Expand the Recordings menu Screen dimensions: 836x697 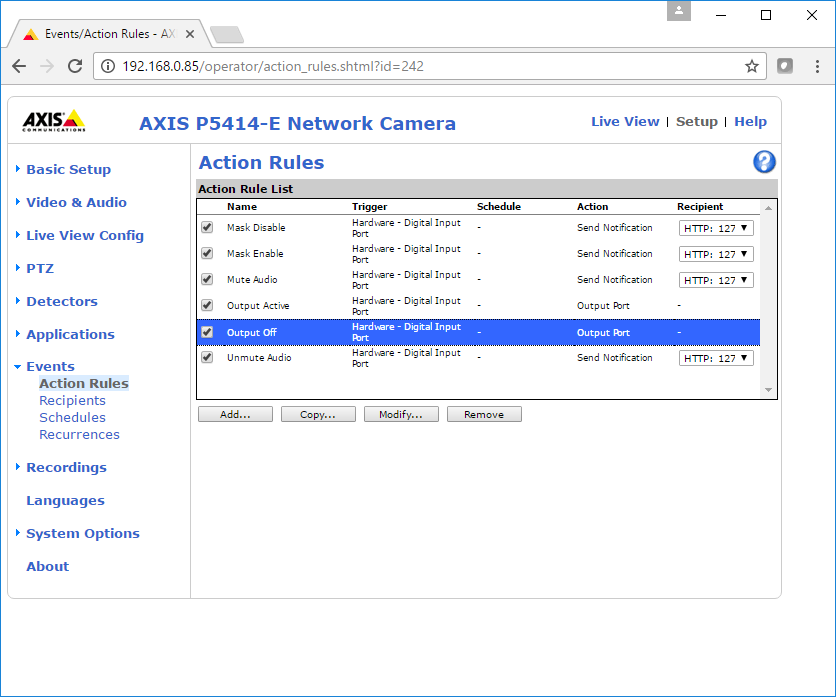click(66, 468)
